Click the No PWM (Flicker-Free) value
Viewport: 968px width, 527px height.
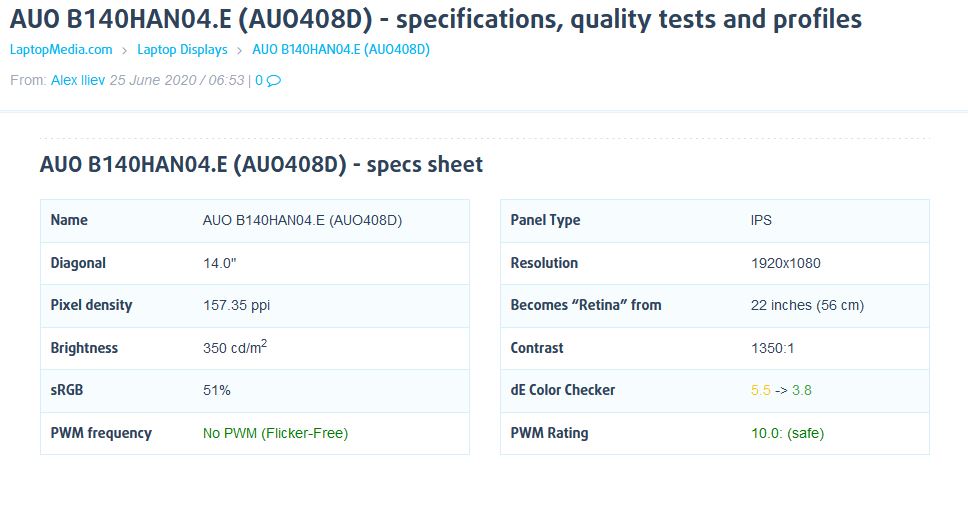pyautogui.click(x=275, y=433)
